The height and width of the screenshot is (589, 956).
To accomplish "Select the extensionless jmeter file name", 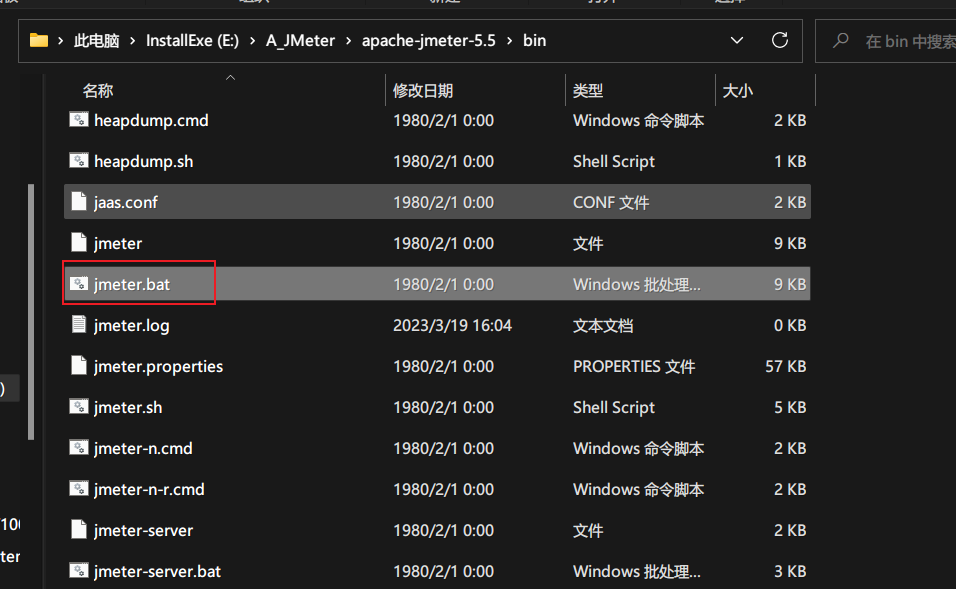I will 118,243.
